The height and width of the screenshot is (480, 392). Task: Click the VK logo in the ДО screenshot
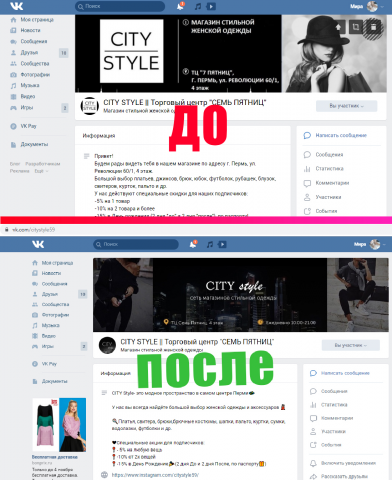[16, 6]
